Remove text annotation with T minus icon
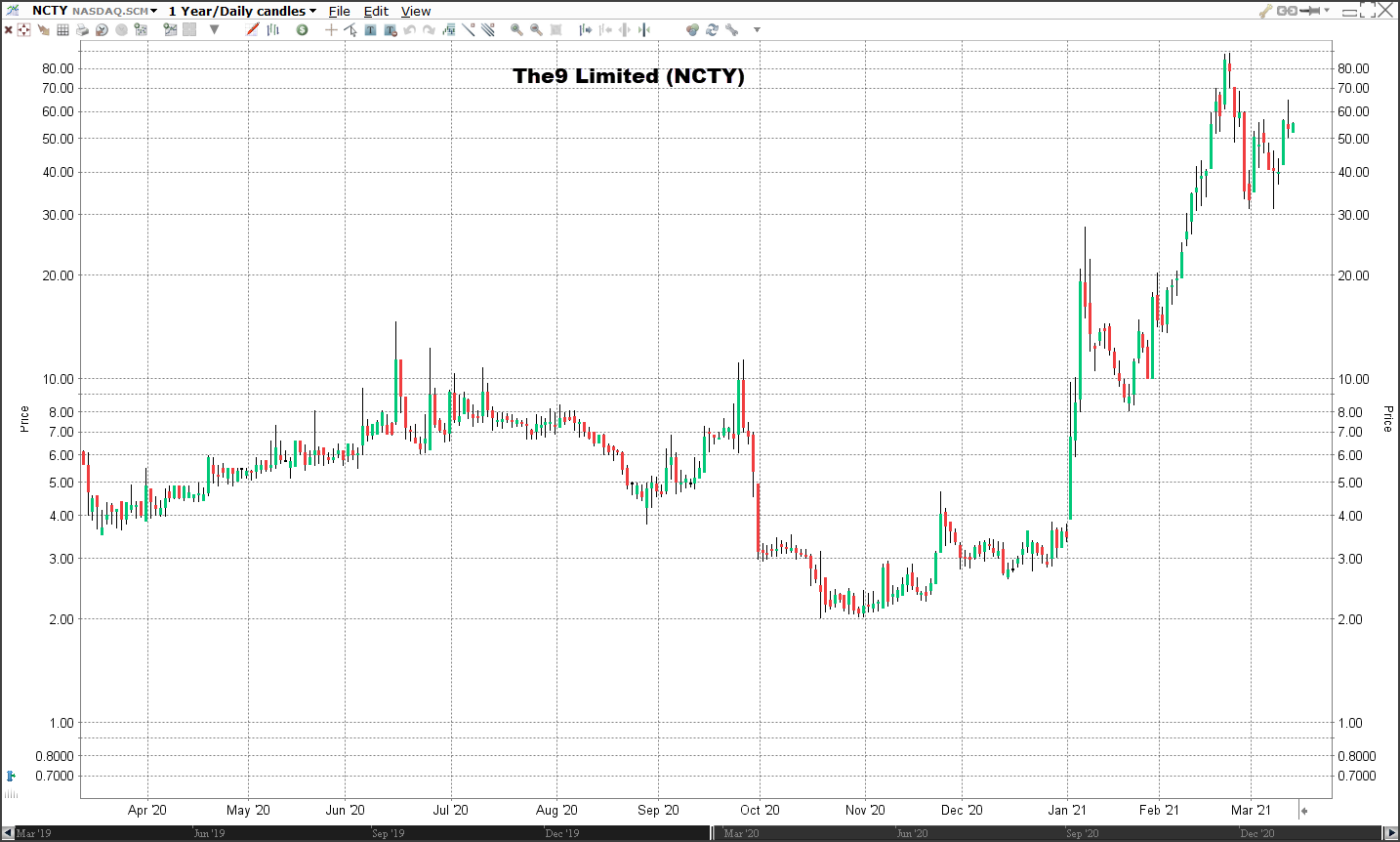This screenshot has width=1400, height=842. [391, 30]
